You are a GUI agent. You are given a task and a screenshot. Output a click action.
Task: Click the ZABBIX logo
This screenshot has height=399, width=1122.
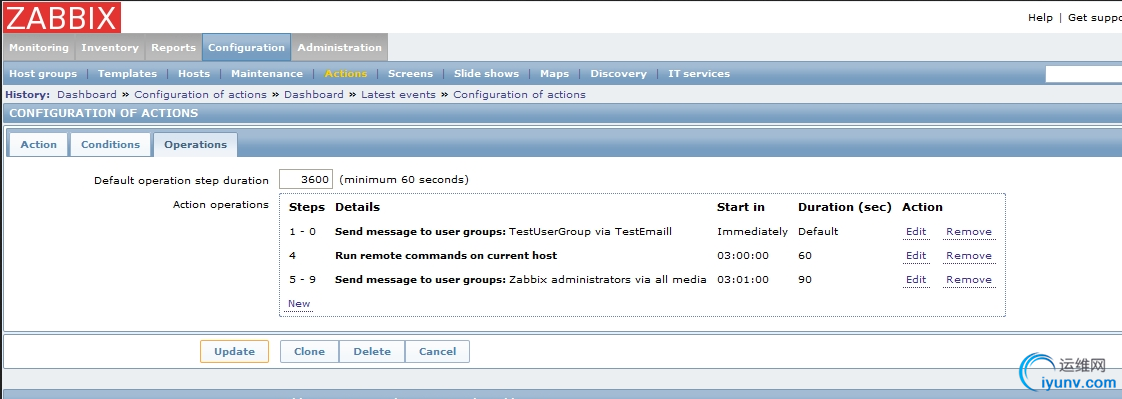coord(62,17)
